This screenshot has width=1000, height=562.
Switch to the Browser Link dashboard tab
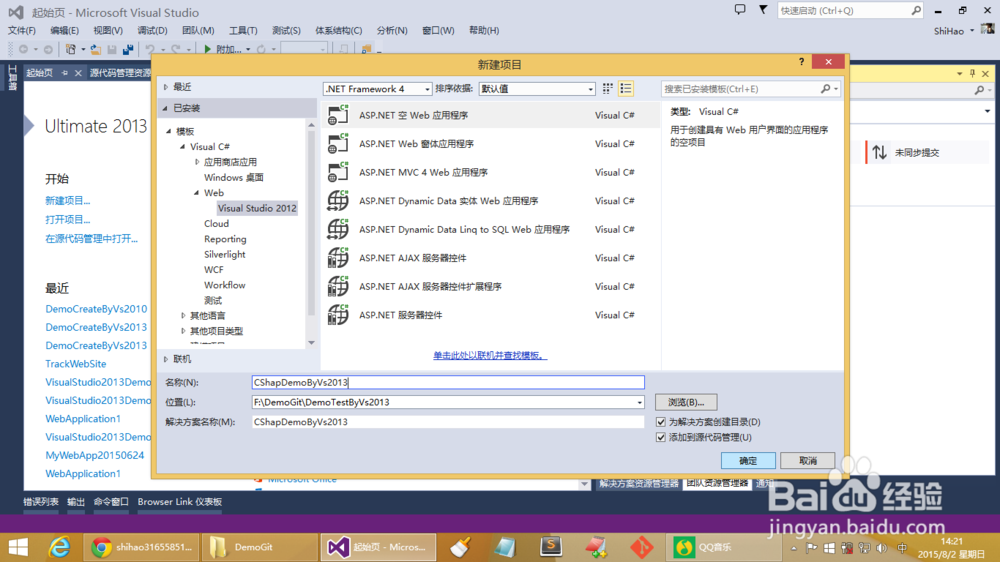click(180, 501)
